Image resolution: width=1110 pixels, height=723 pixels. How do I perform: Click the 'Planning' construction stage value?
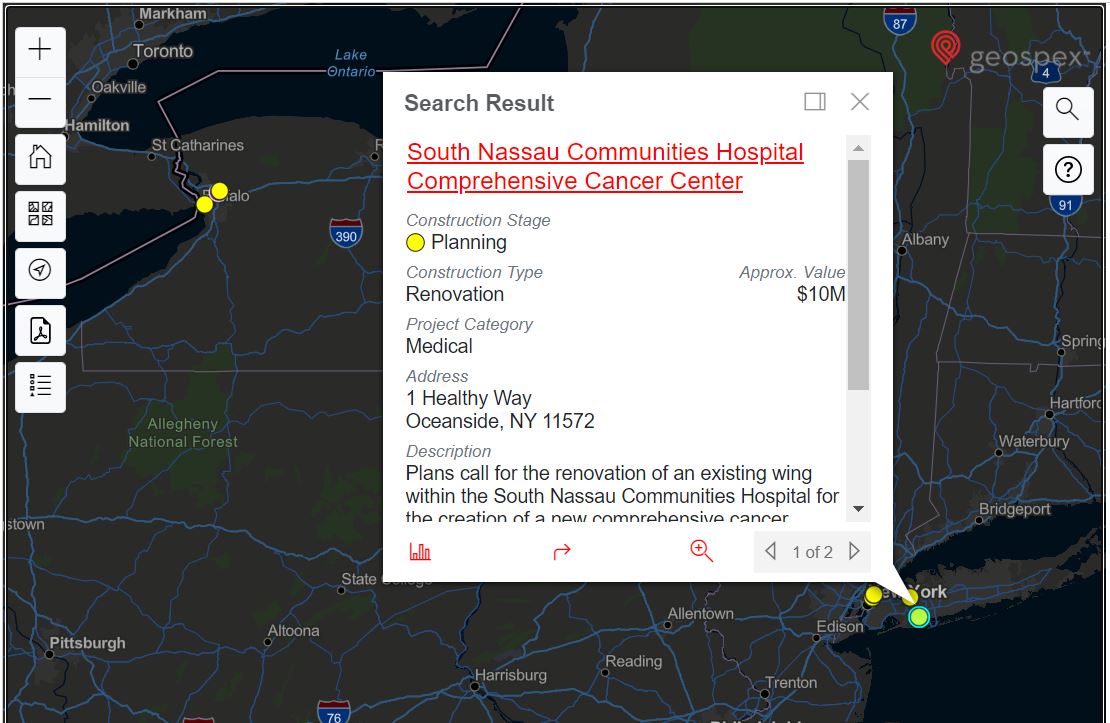469,242
